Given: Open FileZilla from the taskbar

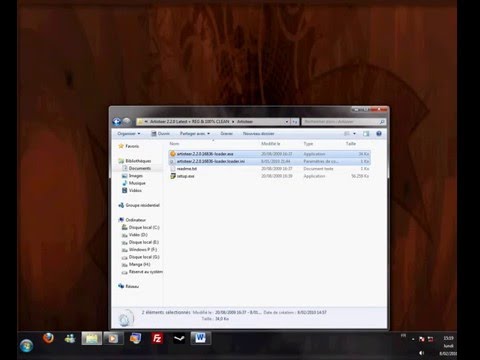Looking at the screenshot, I should coord(157,339).
